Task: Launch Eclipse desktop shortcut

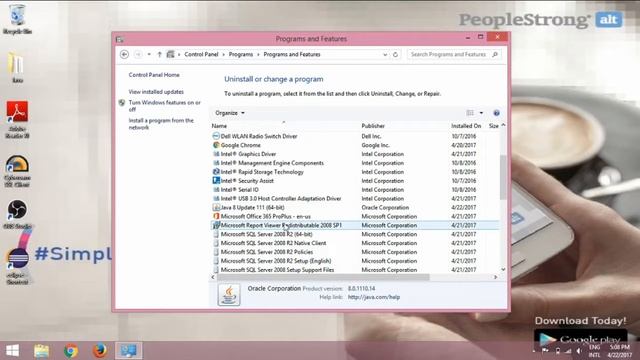Action: [x=17, y=265]
